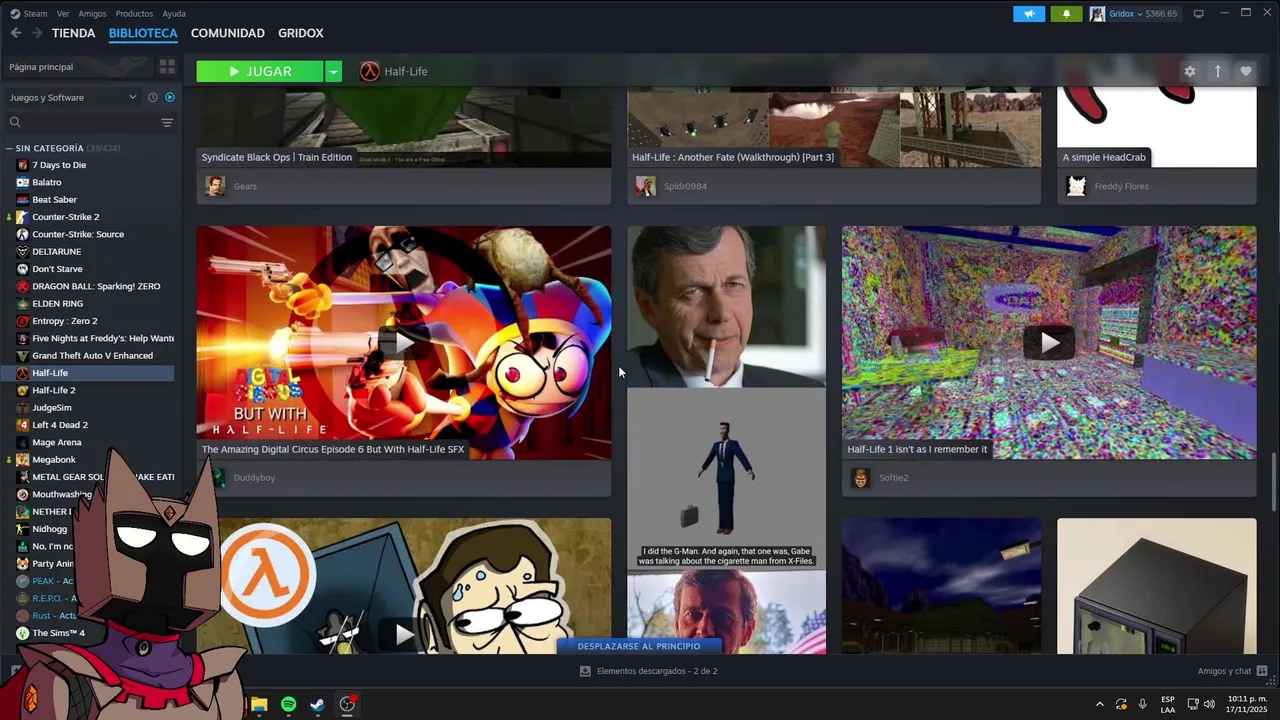Select Counter-Strike 2 in library
The height and width of the screenshot is (720, 1280).
pos(66,217)
